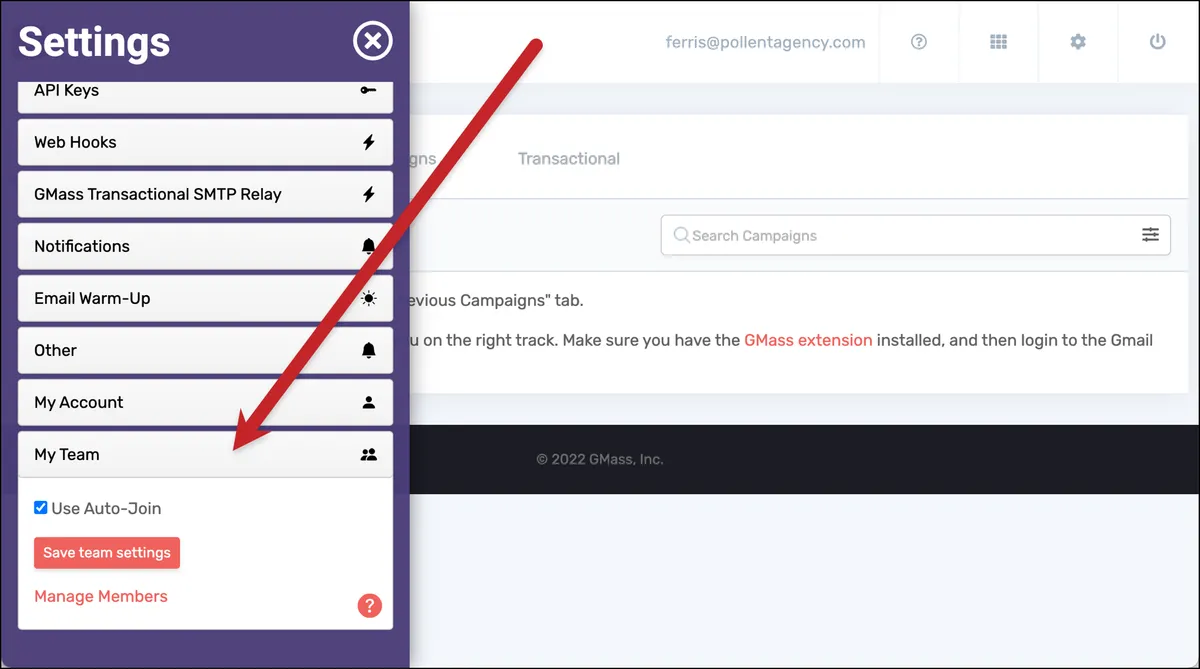The height and width of the screenshot is (669, 1200).
Task: Open the settings gear icon
Action: pos(1078,42)
